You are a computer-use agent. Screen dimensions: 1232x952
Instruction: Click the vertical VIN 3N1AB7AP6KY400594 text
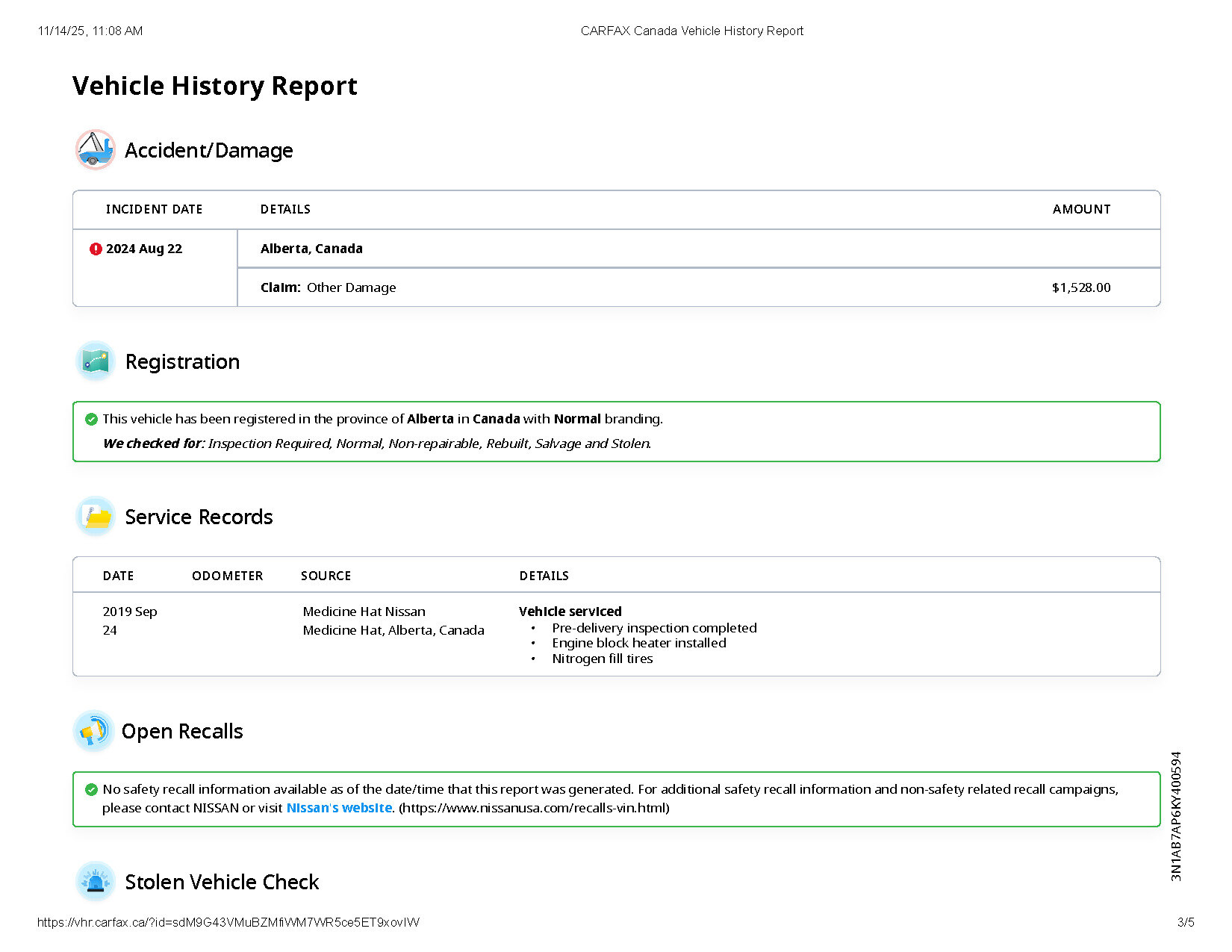pyautogui.click(x=1176, y=816)
